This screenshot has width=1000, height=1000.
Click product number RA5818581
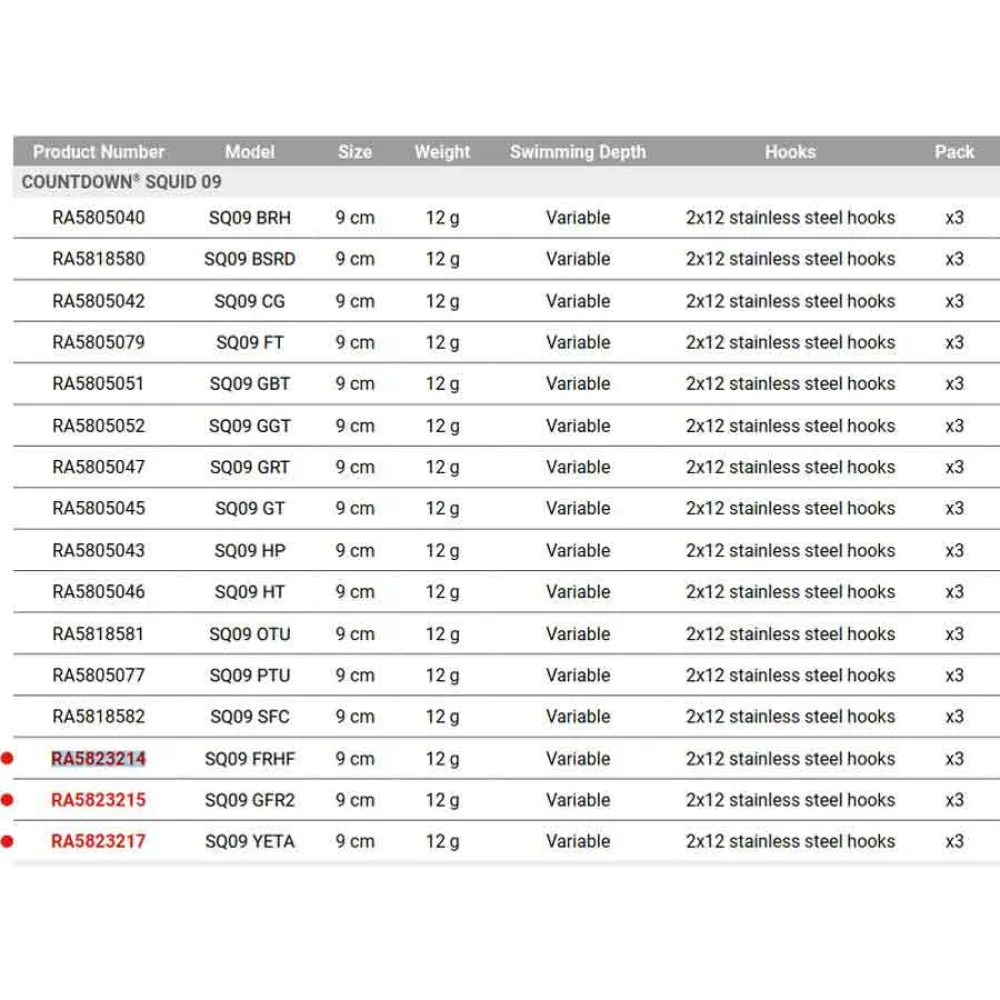pos(98,634)
